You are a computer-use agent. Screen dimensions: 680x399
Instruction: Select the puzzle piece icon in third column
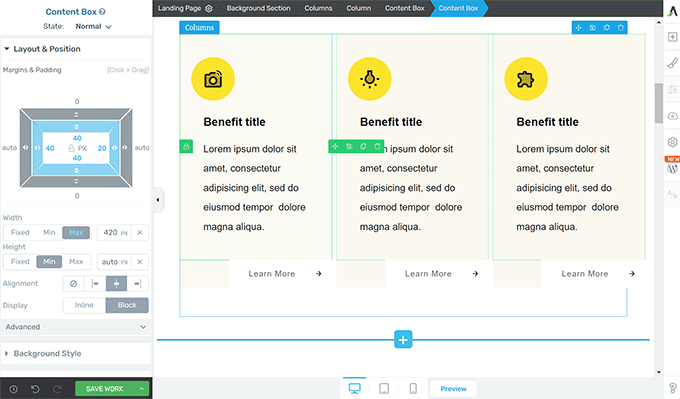point(526,79)
